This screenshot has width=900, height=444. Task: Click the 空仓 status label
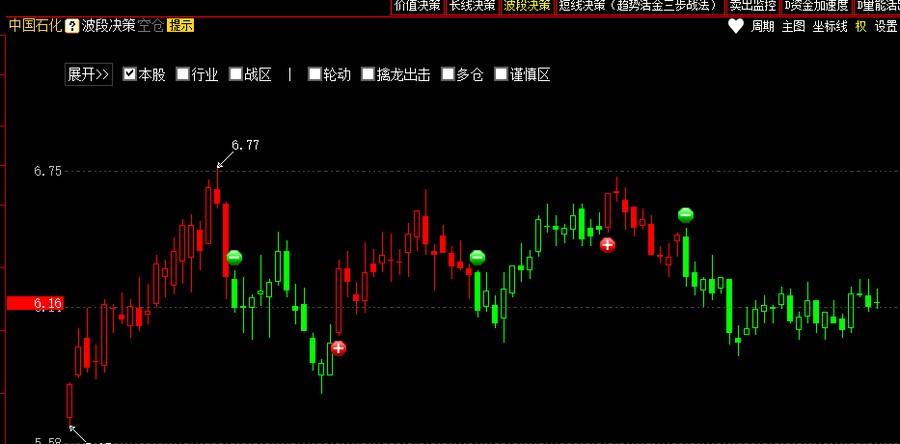tap(151, 26)
